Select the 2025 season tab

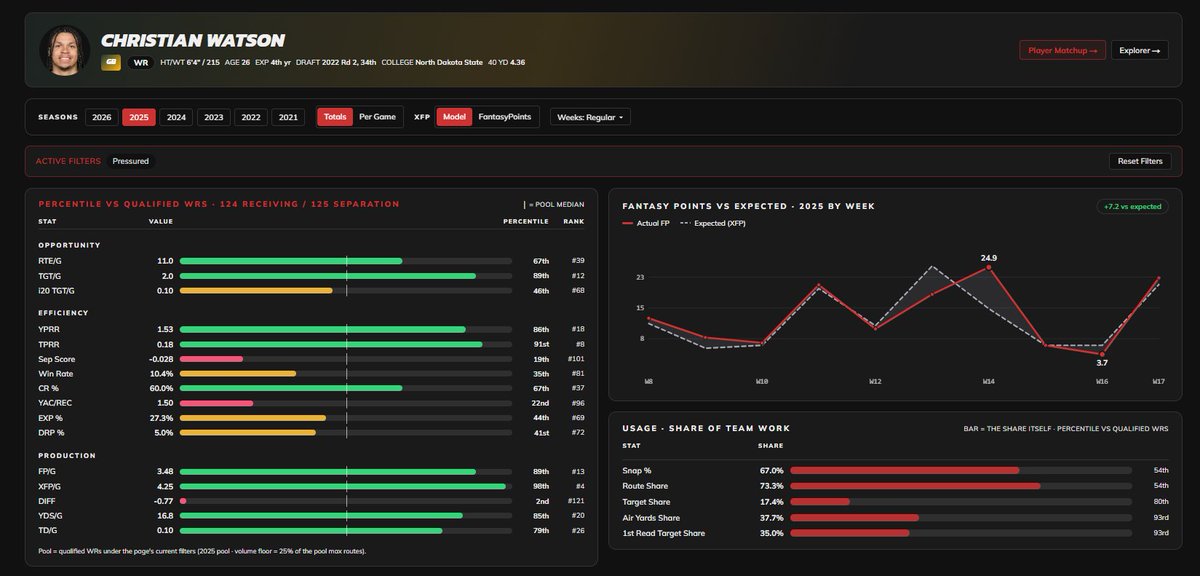coord(139,117)
